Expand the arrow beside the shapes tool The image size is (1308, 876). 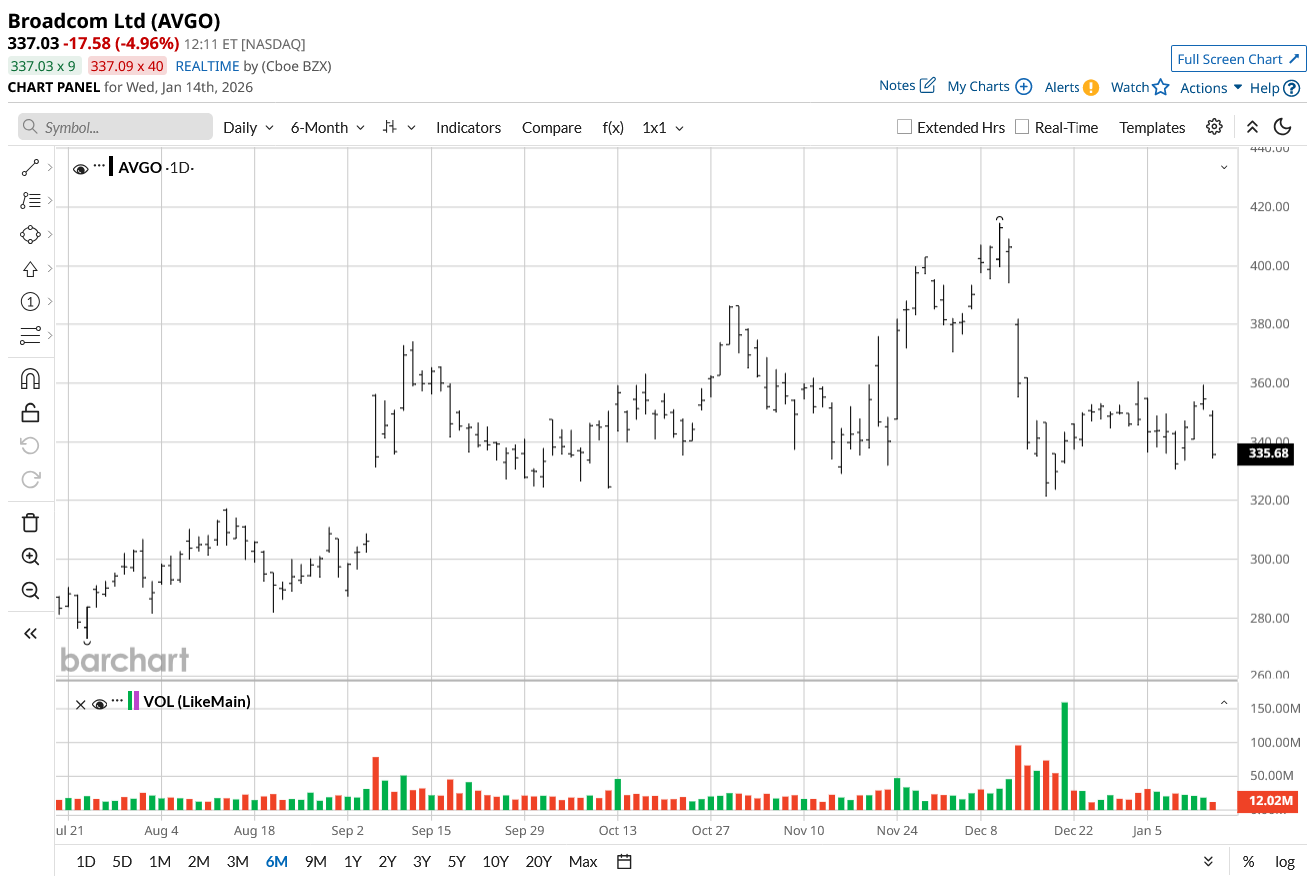[50, 234]
